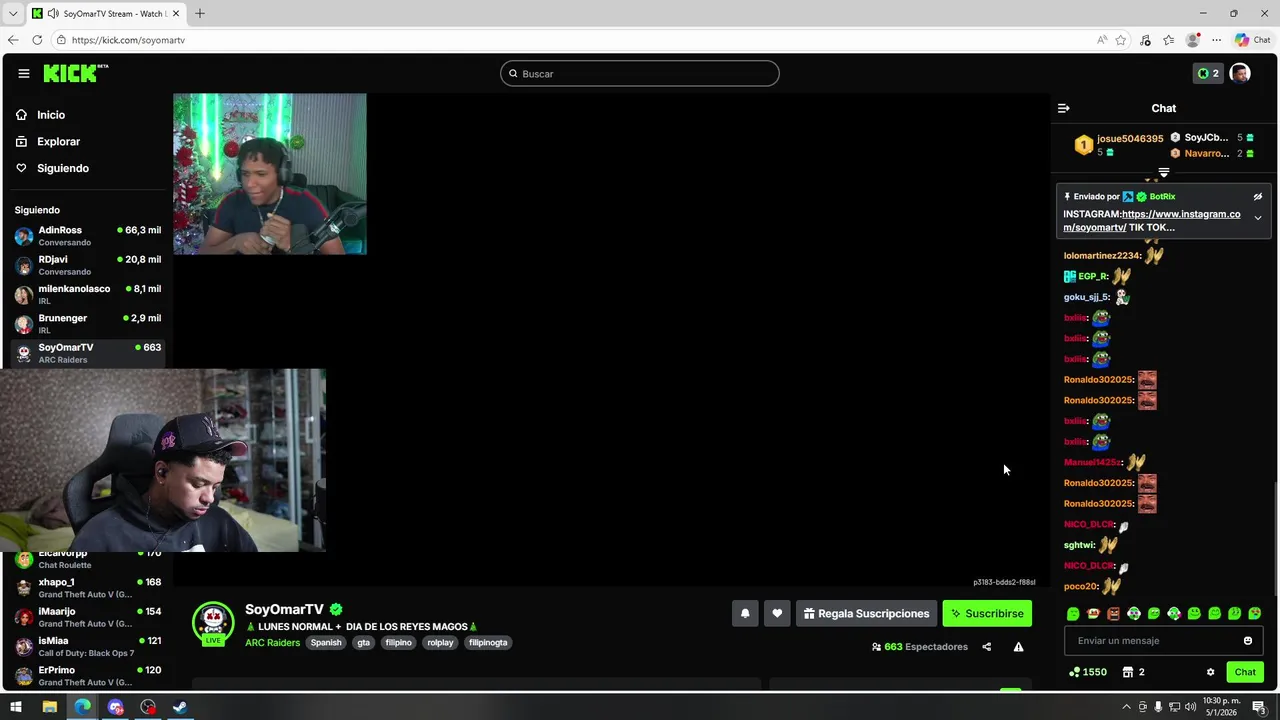The height and width of the screenshot is (720, 1280).
Task: Select the Spanish tag
Action: click(x=326, y=642)
